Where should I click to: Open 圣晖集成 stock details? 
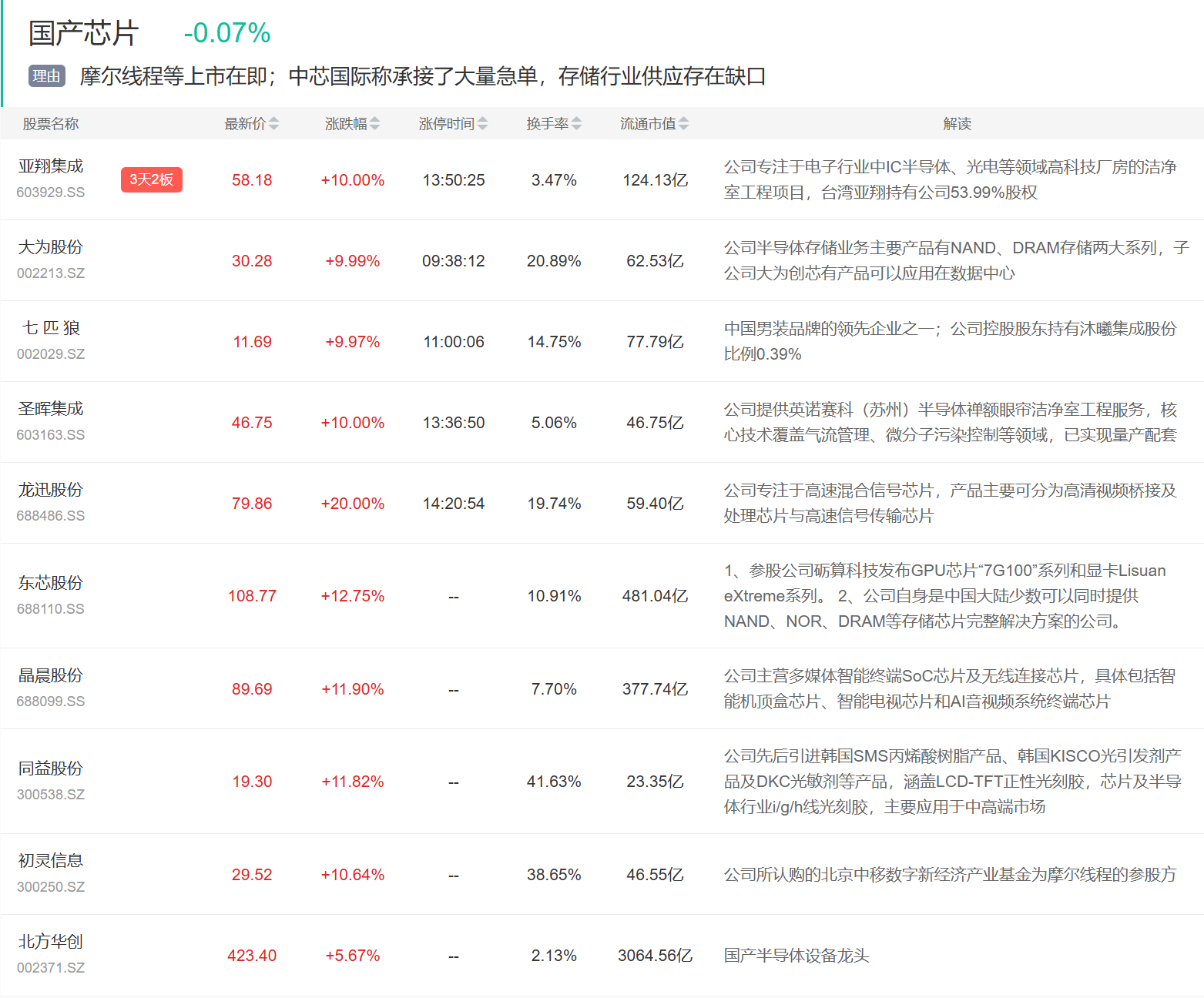51,409
